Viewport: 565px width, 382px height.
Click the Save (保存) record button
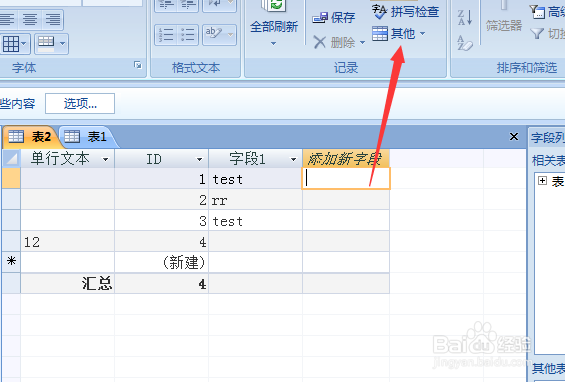click(x=334, y=17)
